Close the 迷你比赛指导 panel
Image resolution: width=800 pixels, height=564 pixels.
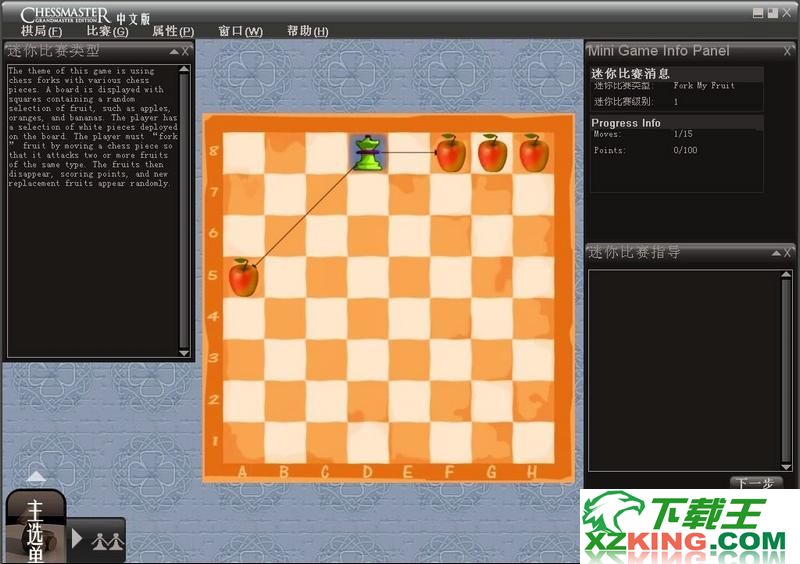click(x=787, y=253)
